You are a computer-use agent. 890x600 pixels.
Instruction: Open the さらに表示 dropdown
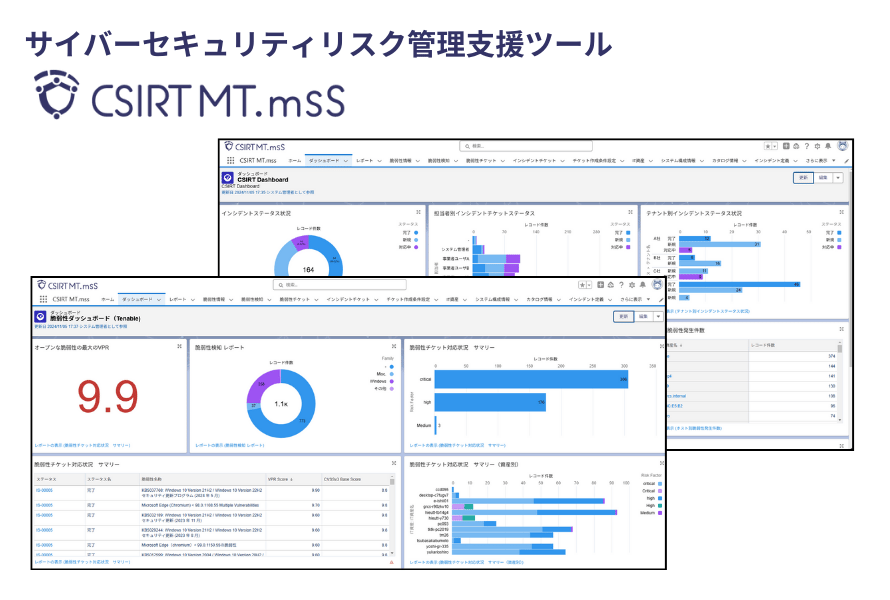(634, 299)
